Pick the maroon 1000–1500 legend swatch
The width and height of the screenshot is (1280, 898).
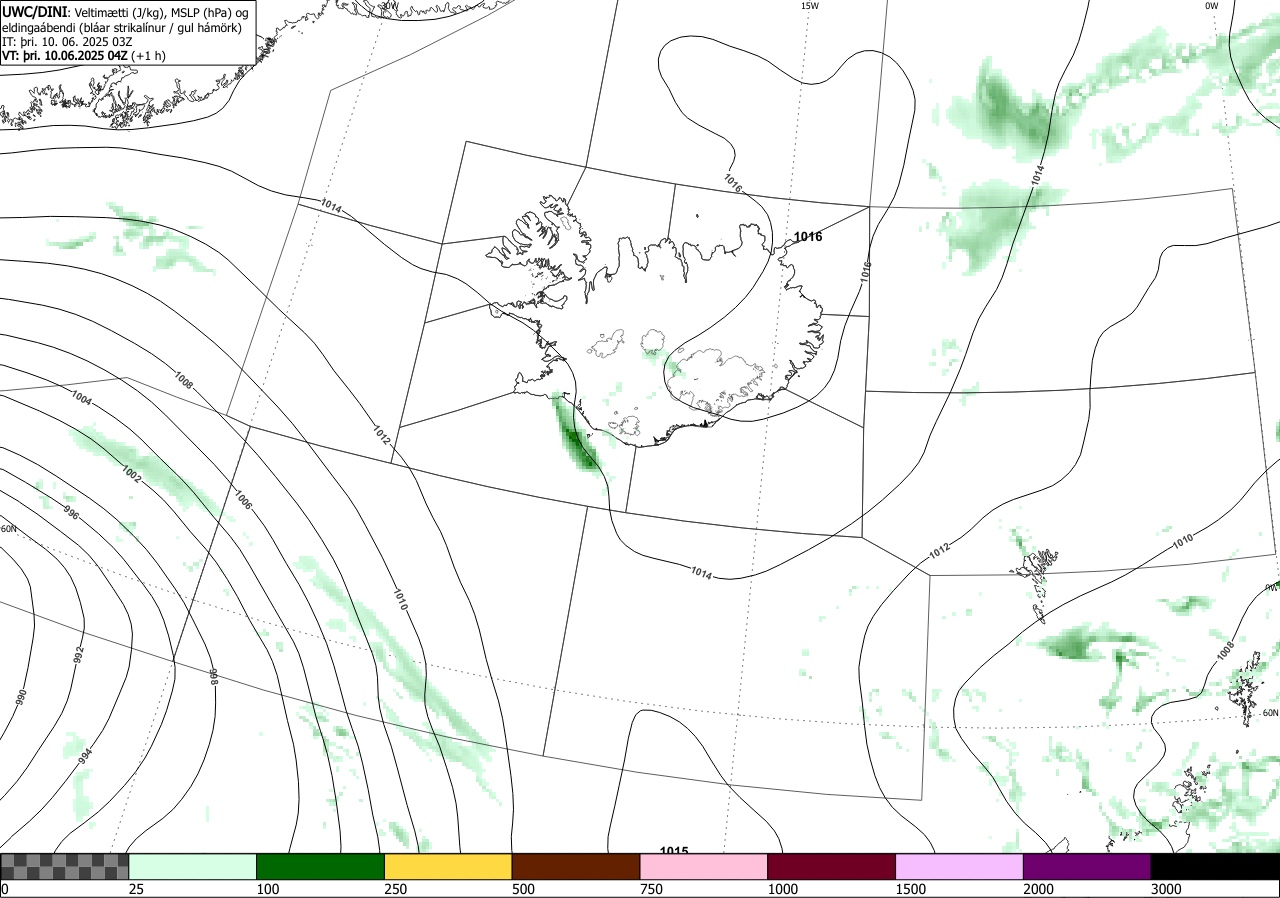pos(832,866)
